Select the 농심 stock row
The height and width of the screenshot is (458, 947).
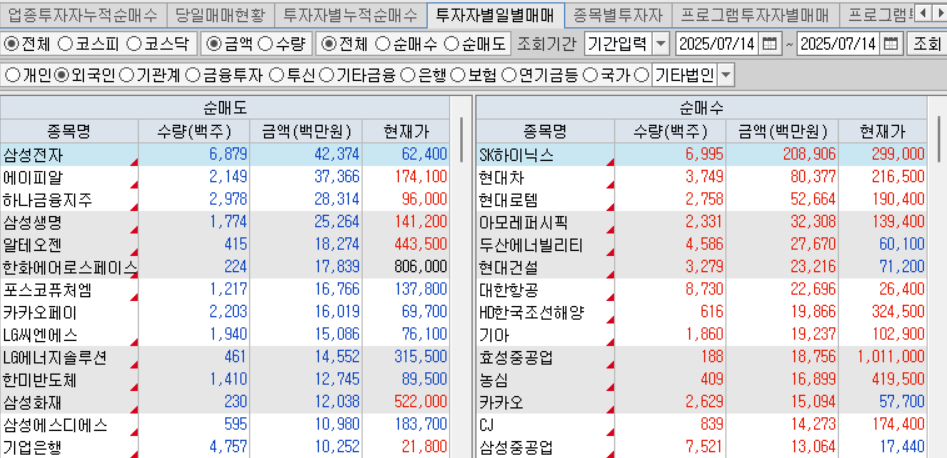click(x=701, y=380)
